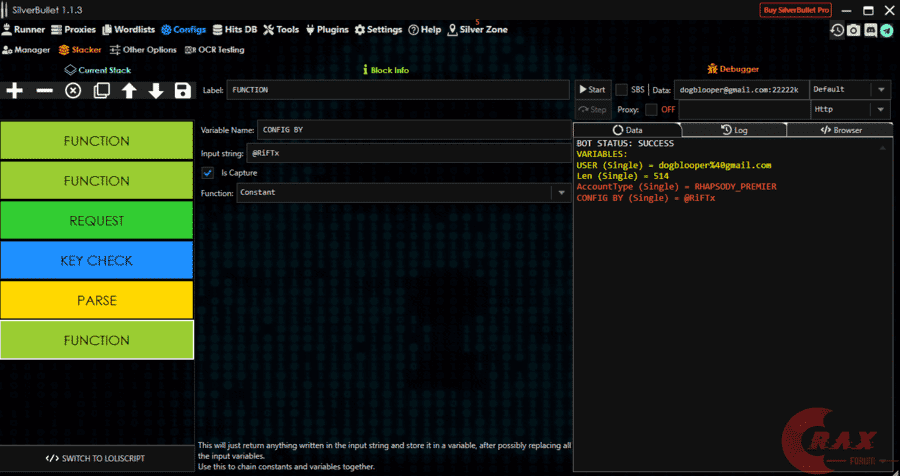Click Switch to LoliScript button
Screen dimensions: 900x476
pos(96,458)
